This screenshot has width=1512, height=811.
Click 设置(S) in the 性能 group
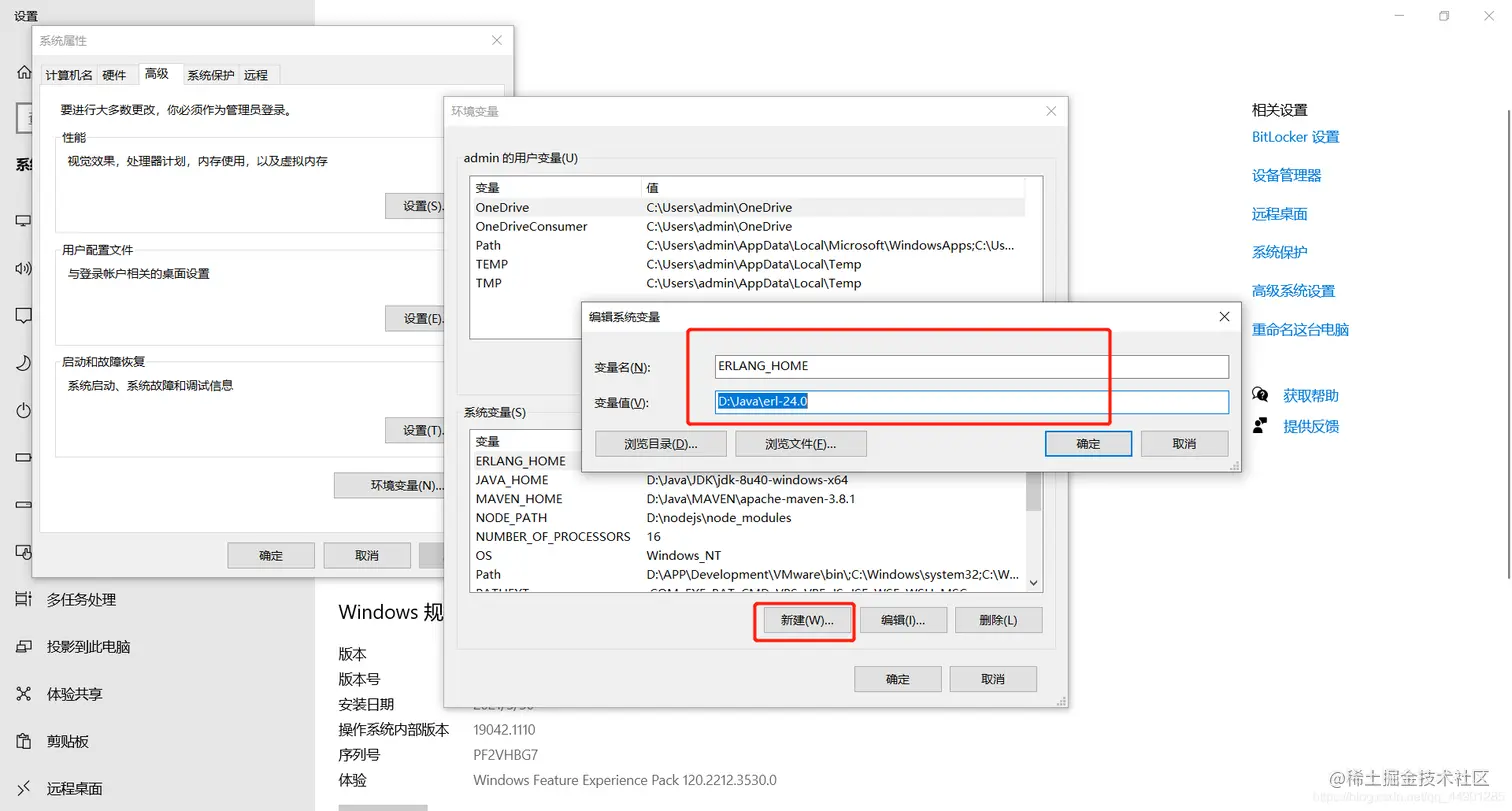pos(416,206)
